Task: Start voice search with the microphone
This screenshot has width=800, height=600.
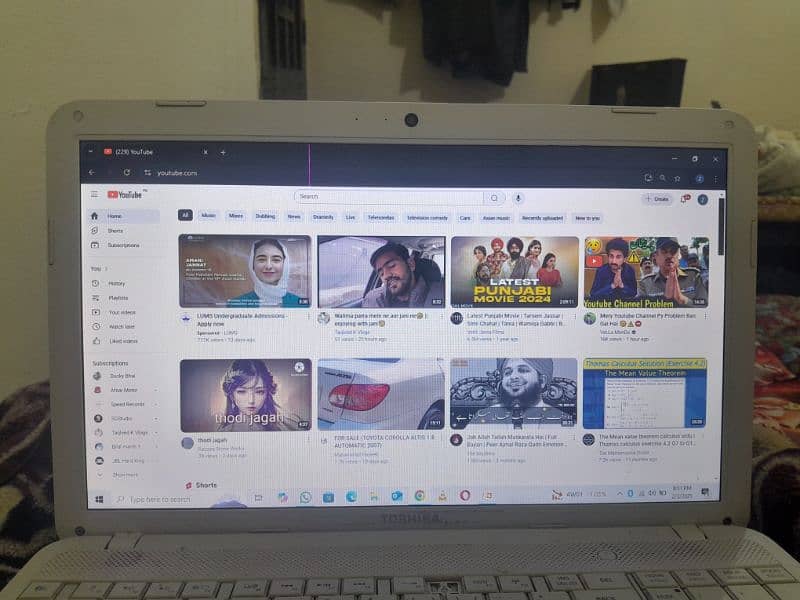Action: tap(518, 198)
